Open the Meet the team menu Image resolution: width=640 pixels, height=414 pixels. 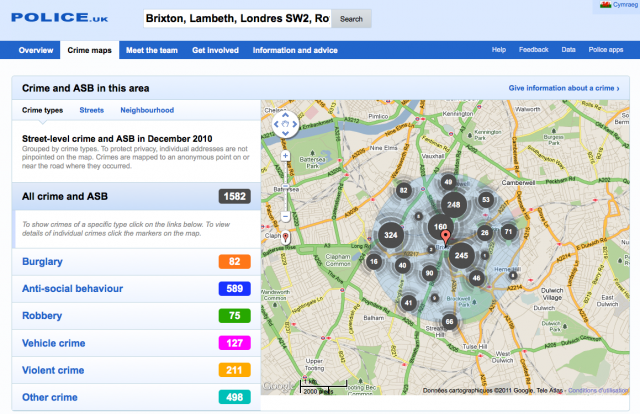[x=151, y=49]
